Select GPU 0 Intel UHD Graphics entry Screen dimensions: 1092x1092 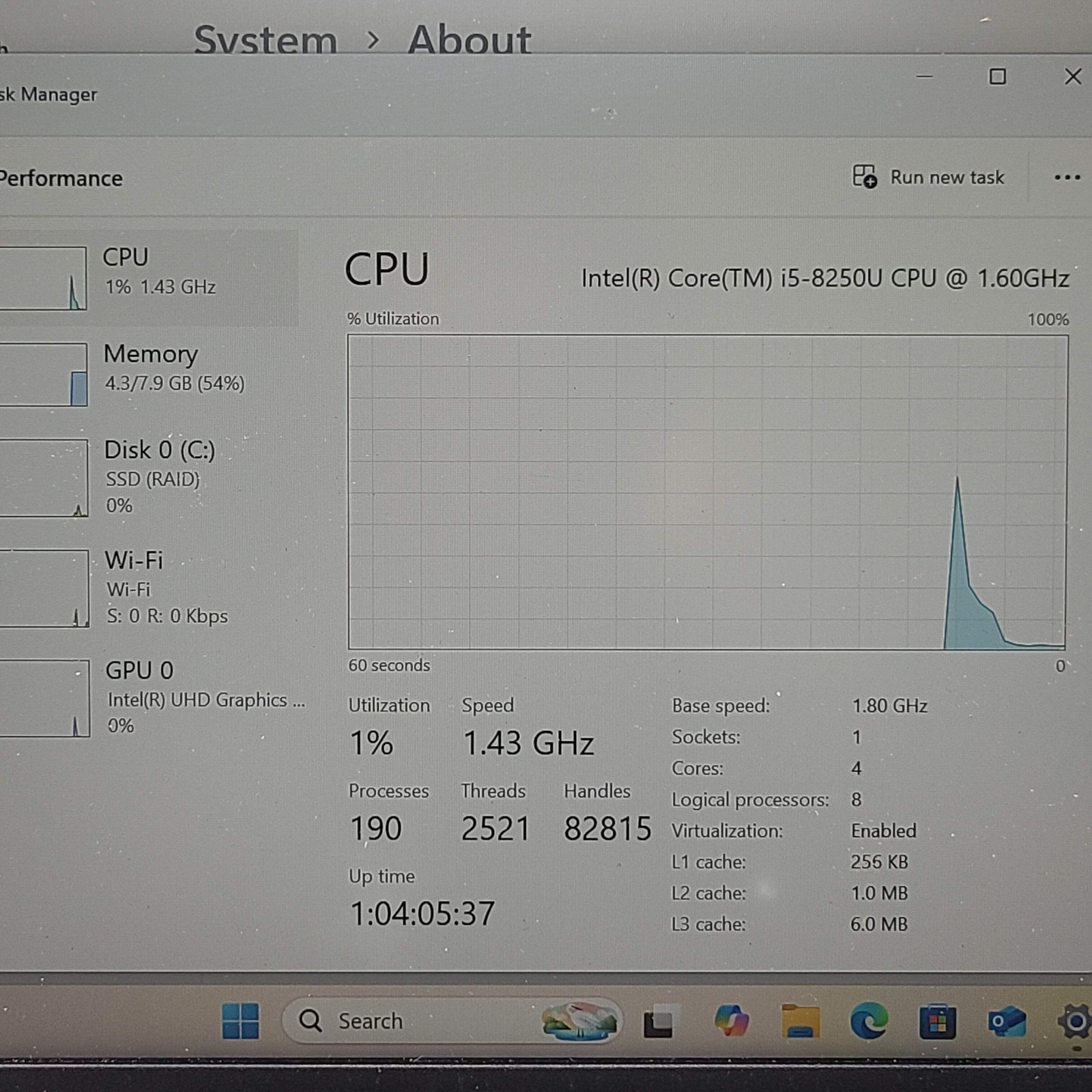(154, 698)
